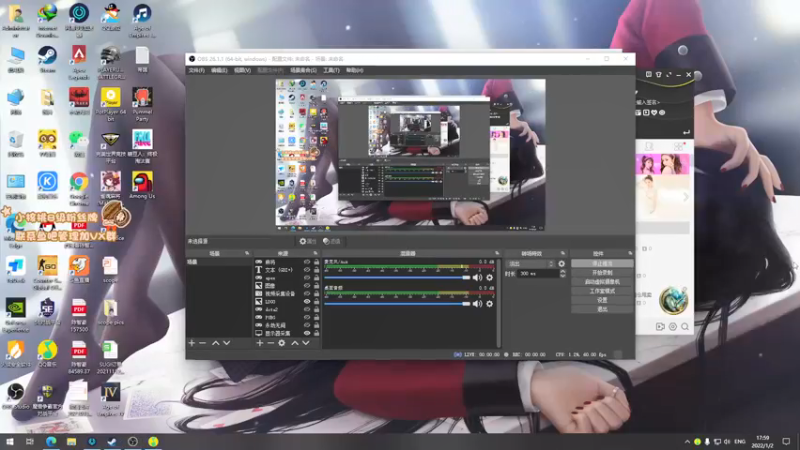
Task: Open the 编辑(E) menu
Action: point(219,70)
